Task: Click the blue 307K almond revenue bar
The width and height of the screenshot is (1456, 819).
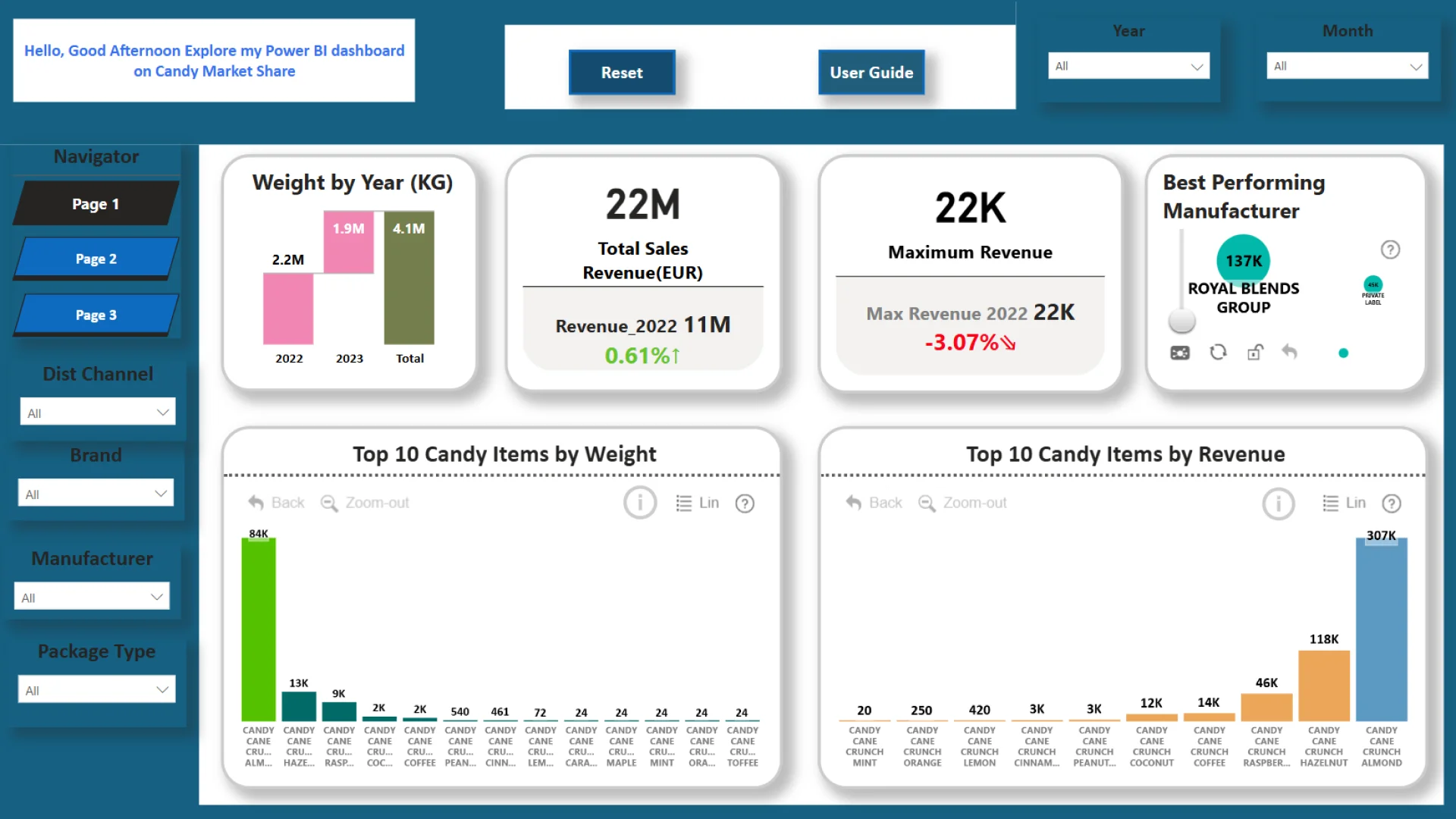Action: click(1382, 629)
